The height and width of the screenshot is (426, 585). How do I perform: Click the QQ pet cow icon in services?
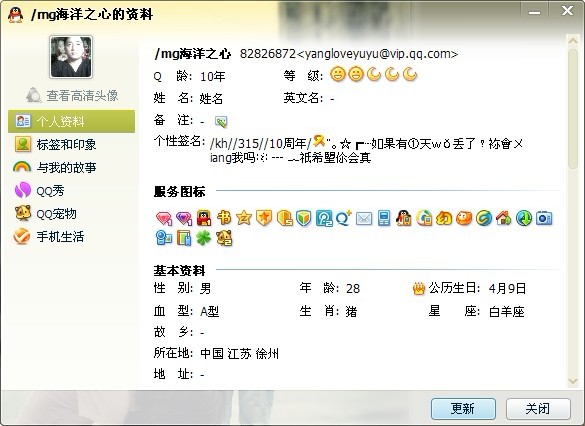coord(224,238)
